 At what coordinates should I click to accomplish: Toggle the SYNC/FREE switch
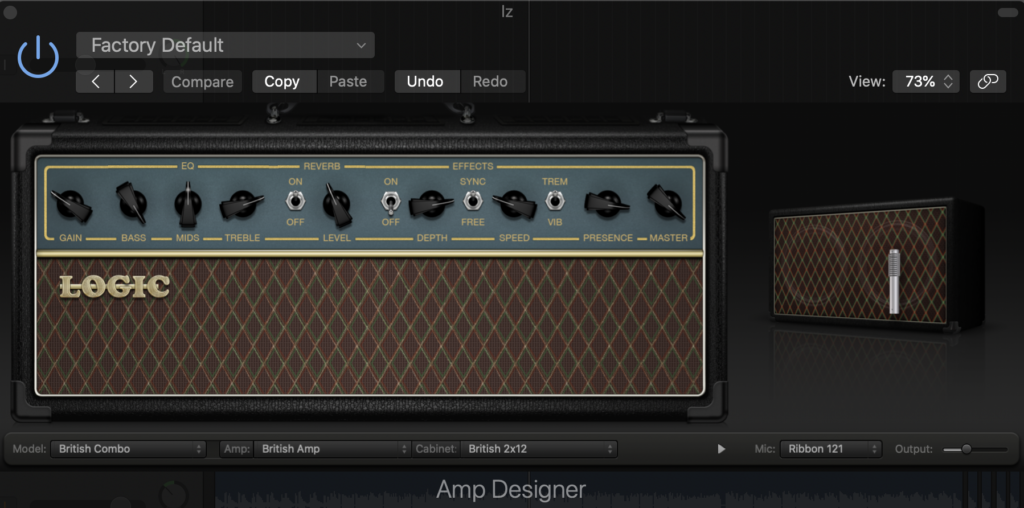point(472,201)
